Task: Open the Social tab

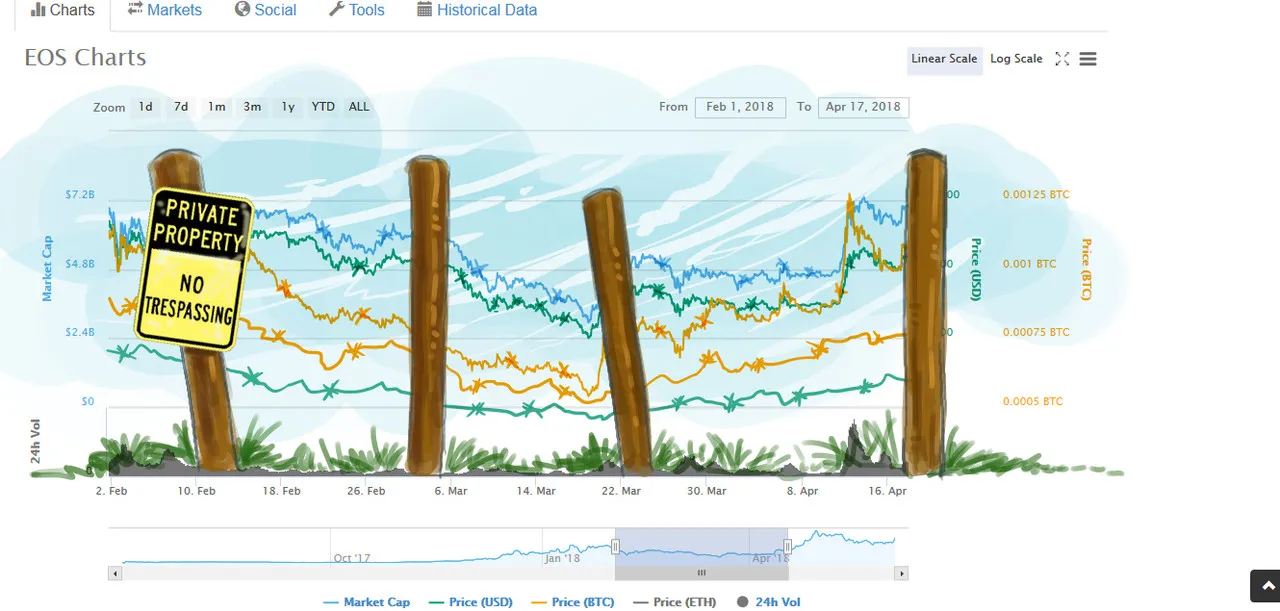Action: coord(265,11)
